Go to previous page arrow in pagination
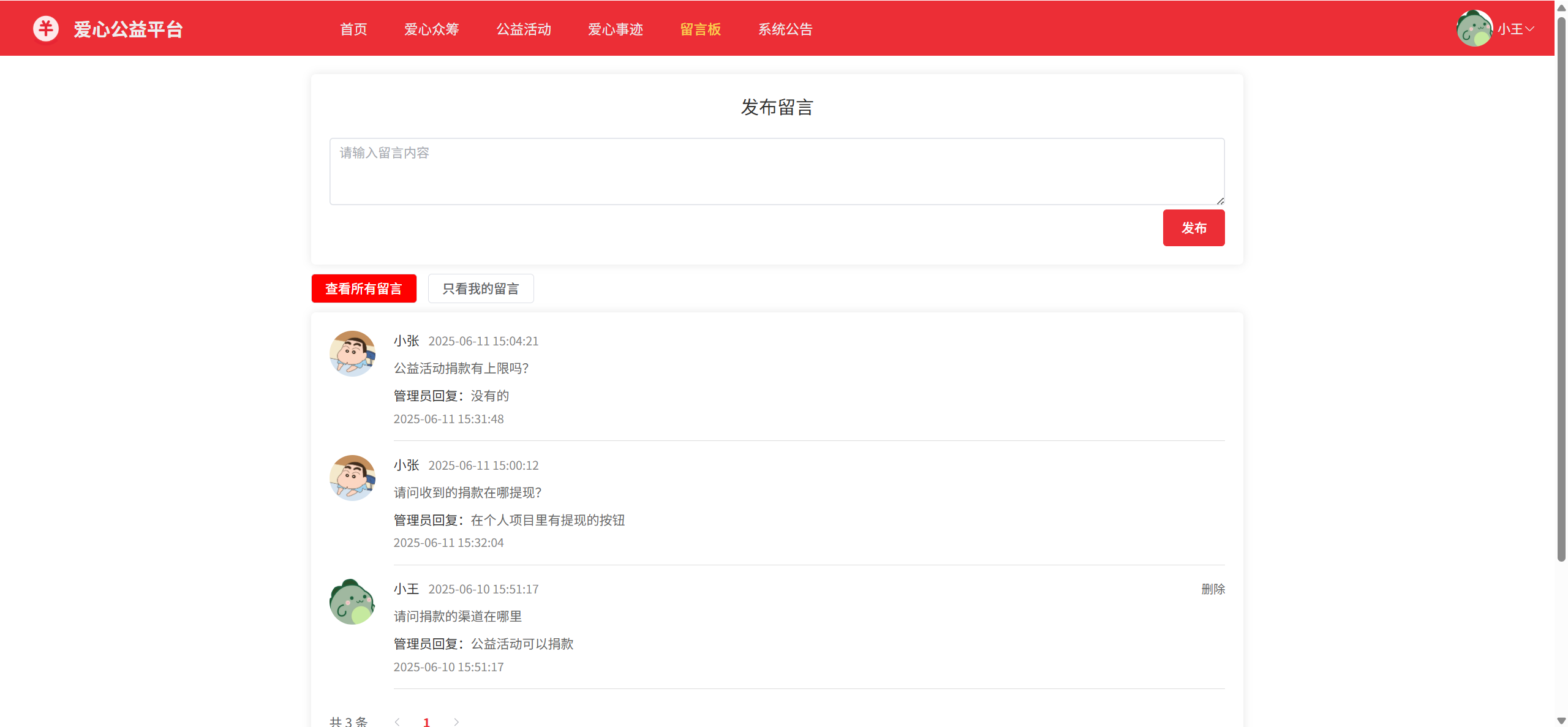The height and width of the screenshot is (727, 1568). (398, 721)
